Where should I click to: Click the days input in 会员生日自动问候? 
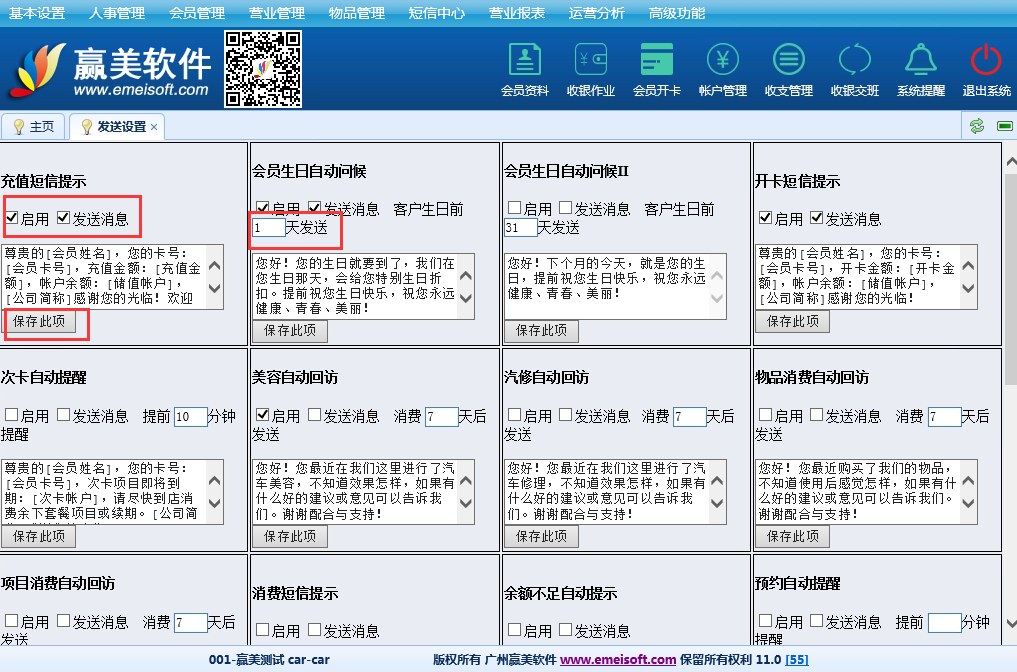click(268, 228)
